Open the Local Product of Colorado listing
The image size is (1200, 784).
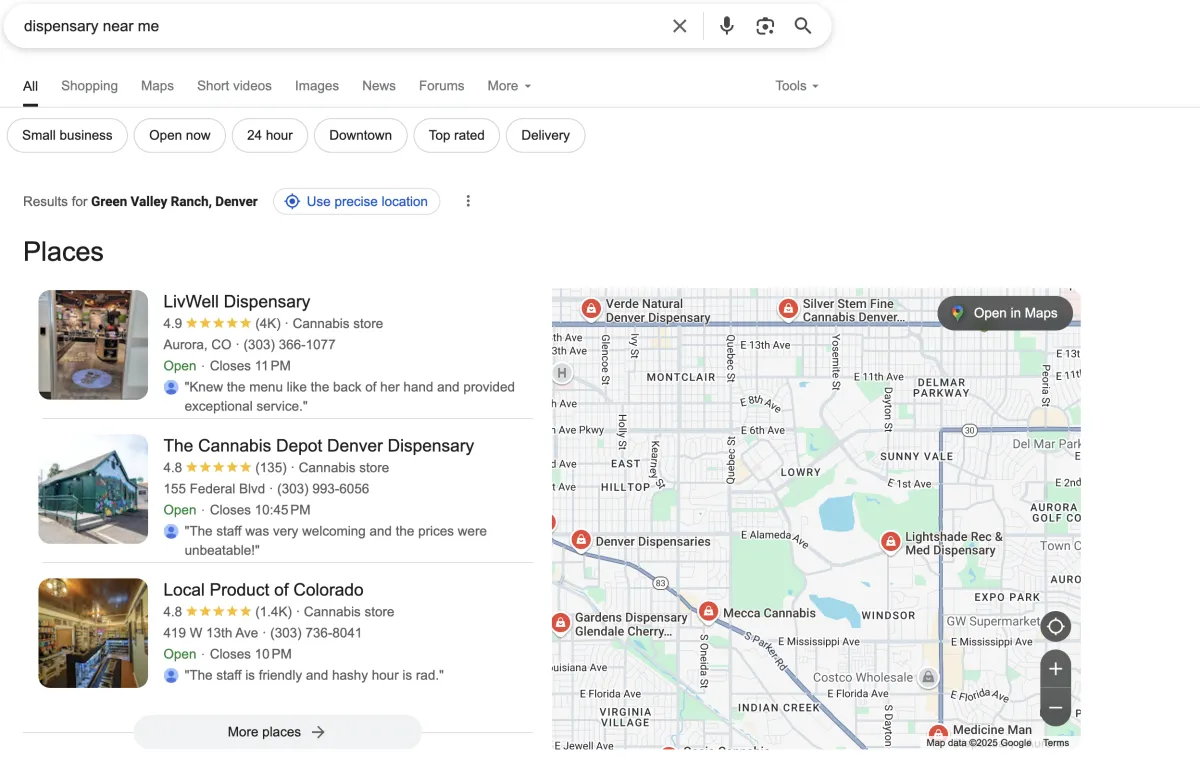(x=264, y=589)
